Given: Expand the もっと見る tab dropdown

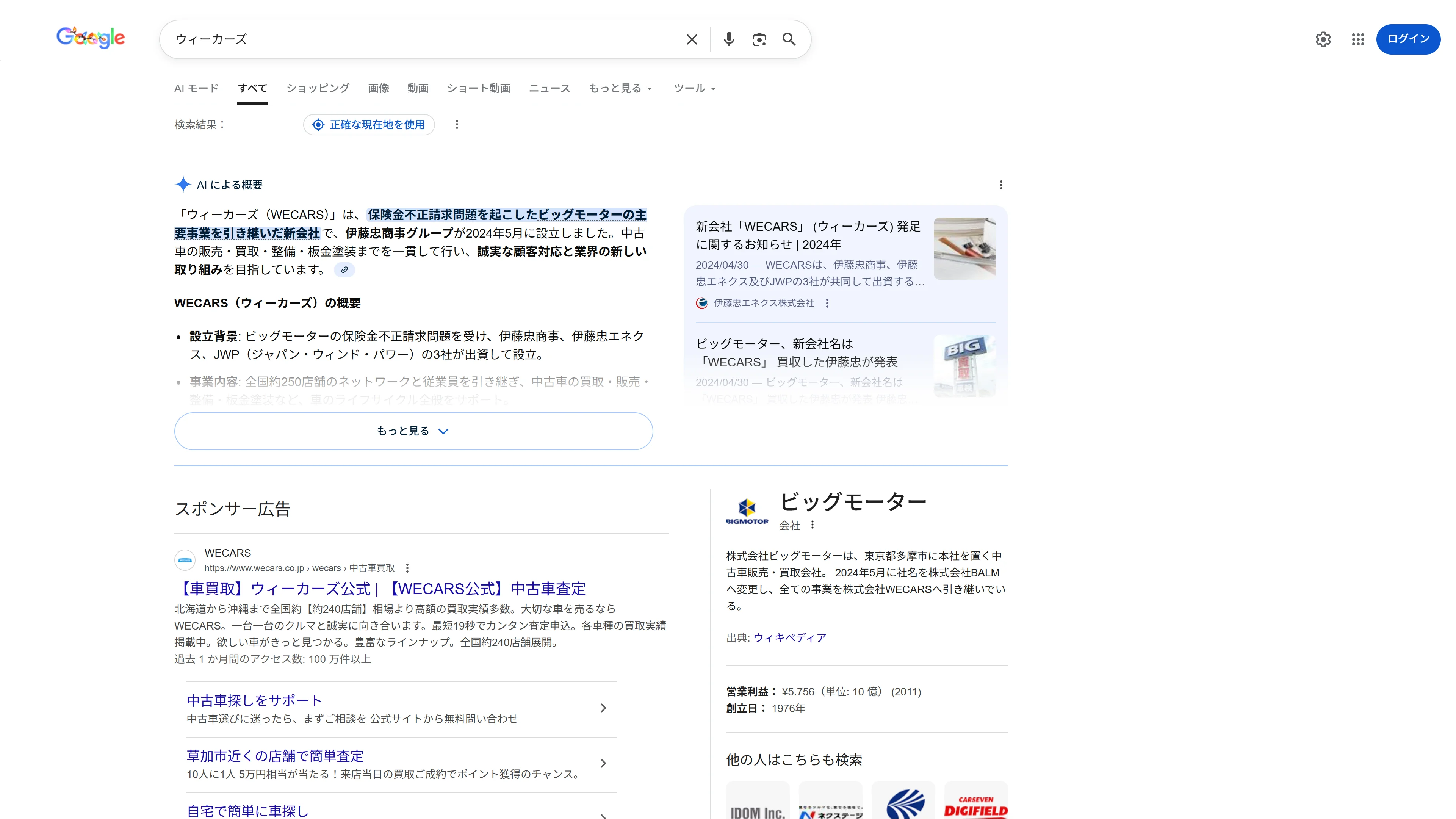Looking at the screenshot, I should point(621,88).
